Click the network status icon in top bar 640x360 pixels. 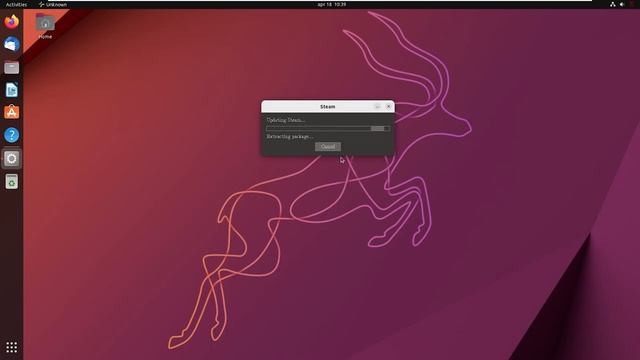tap(613, 4)
